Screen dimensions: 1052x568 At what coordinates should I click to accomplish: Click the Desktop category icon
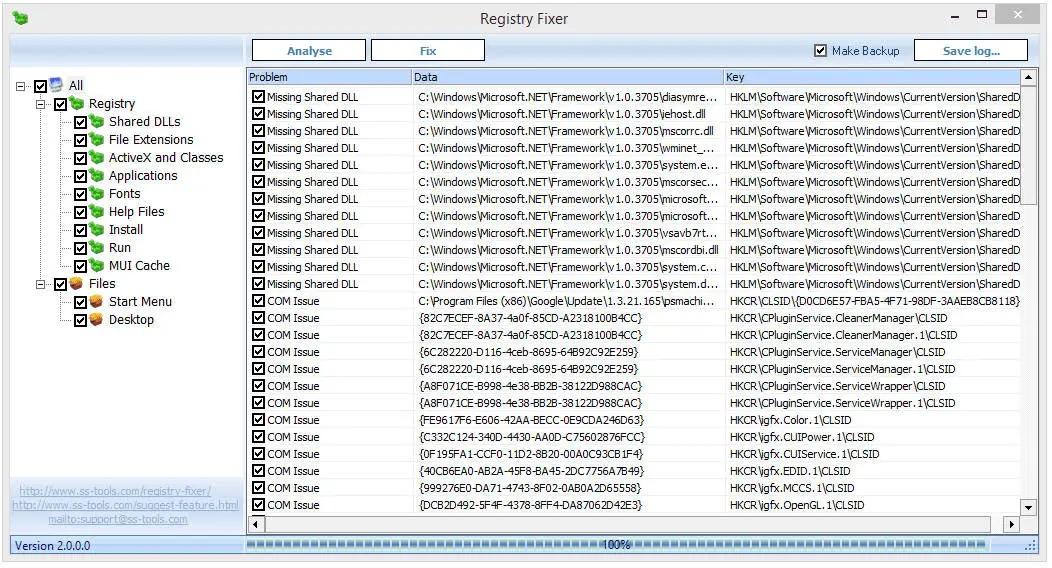(x=97, y=320)
